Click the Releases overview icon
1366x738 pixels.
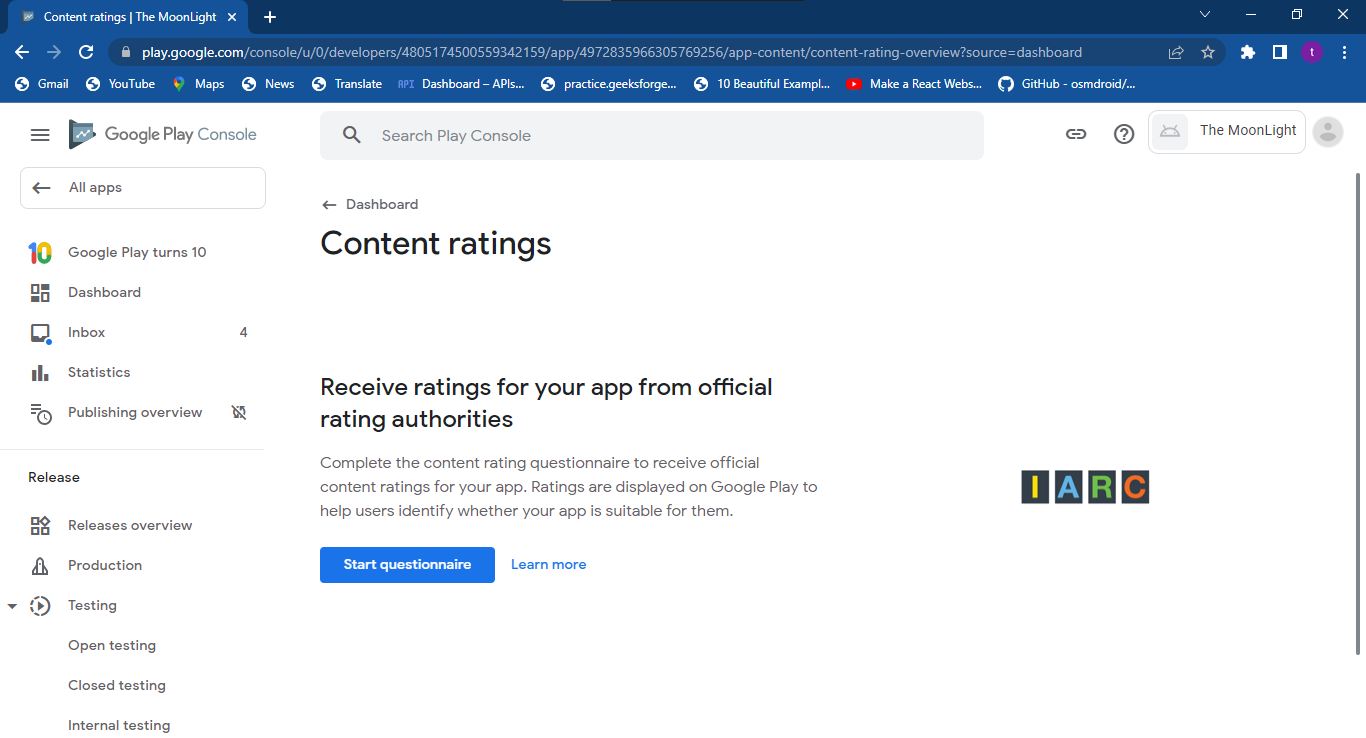pos(40,525)
